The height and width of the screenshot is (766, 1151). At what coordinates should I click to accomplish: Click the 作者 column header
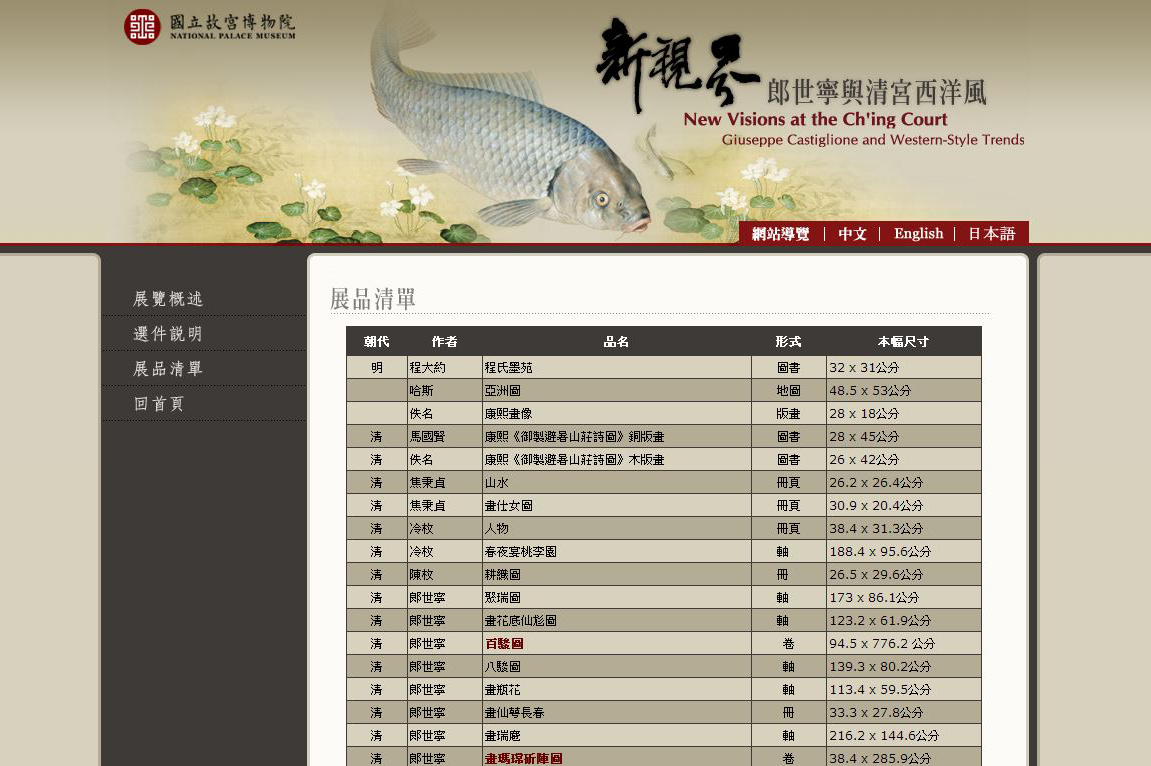[x=444, y=342]
